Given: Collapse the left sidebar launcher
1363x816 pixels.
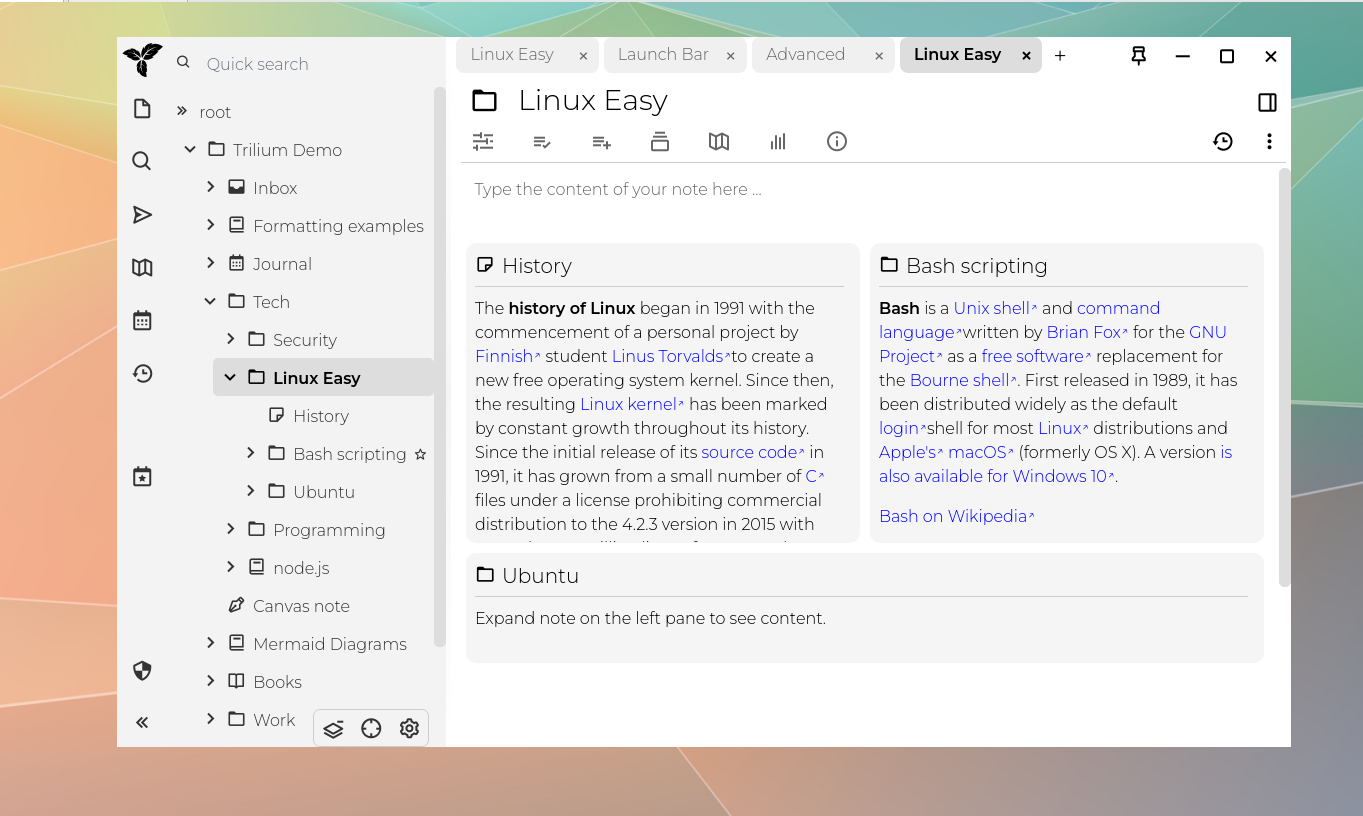Looking at the screenshot, I should point(142,722).
